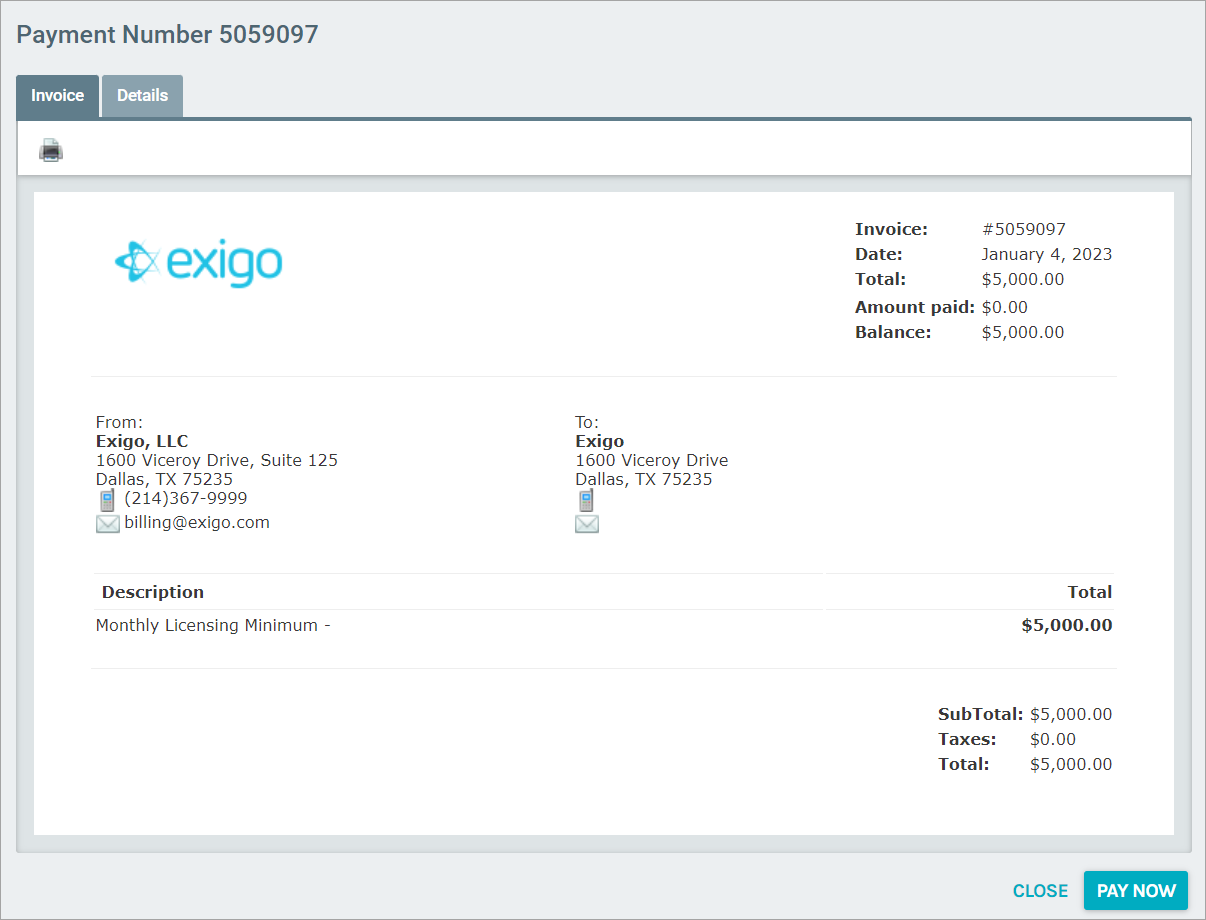Click invoice number #5059097
Screen dimensions: 1206x920
point(1024,229)
